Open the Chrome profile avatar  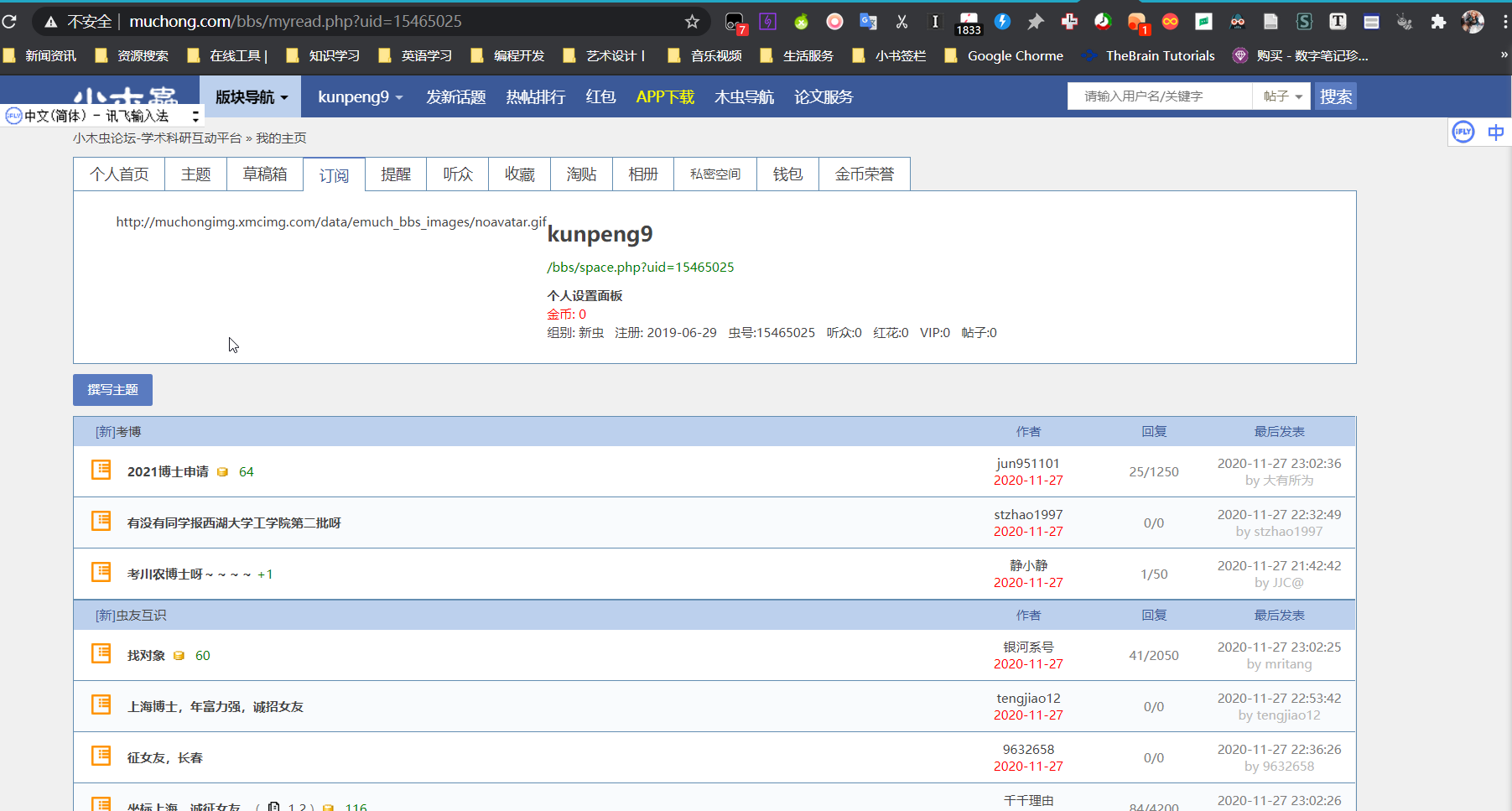pyautogui.click(x=1473, y=22)
